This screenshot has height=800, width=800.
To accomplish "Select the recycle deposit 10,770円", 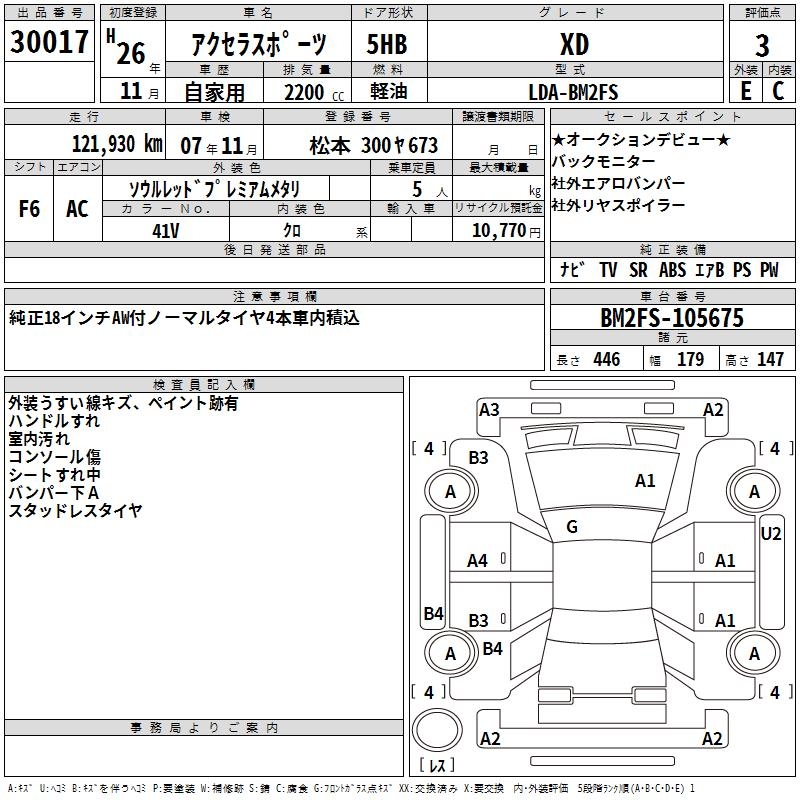I will [x=506, y=231].
